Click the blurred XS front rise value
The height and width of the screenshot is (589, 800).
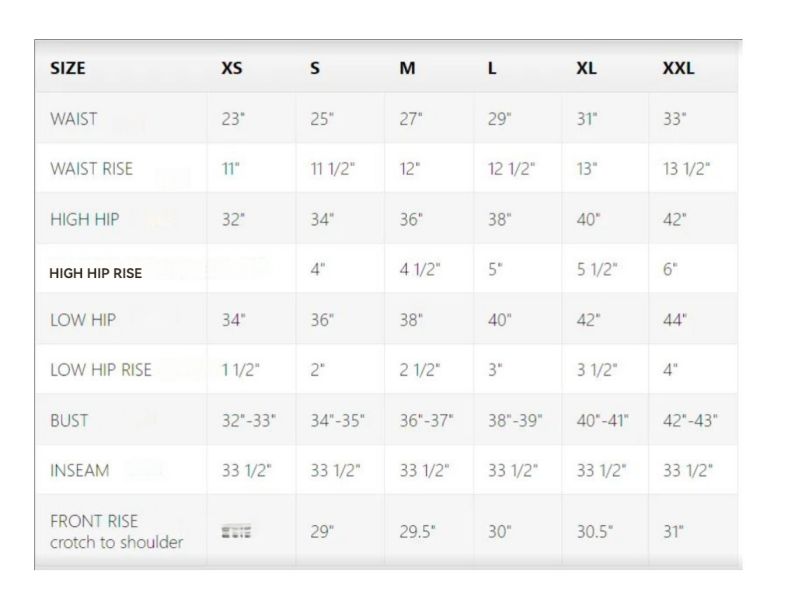pos(236,531)
